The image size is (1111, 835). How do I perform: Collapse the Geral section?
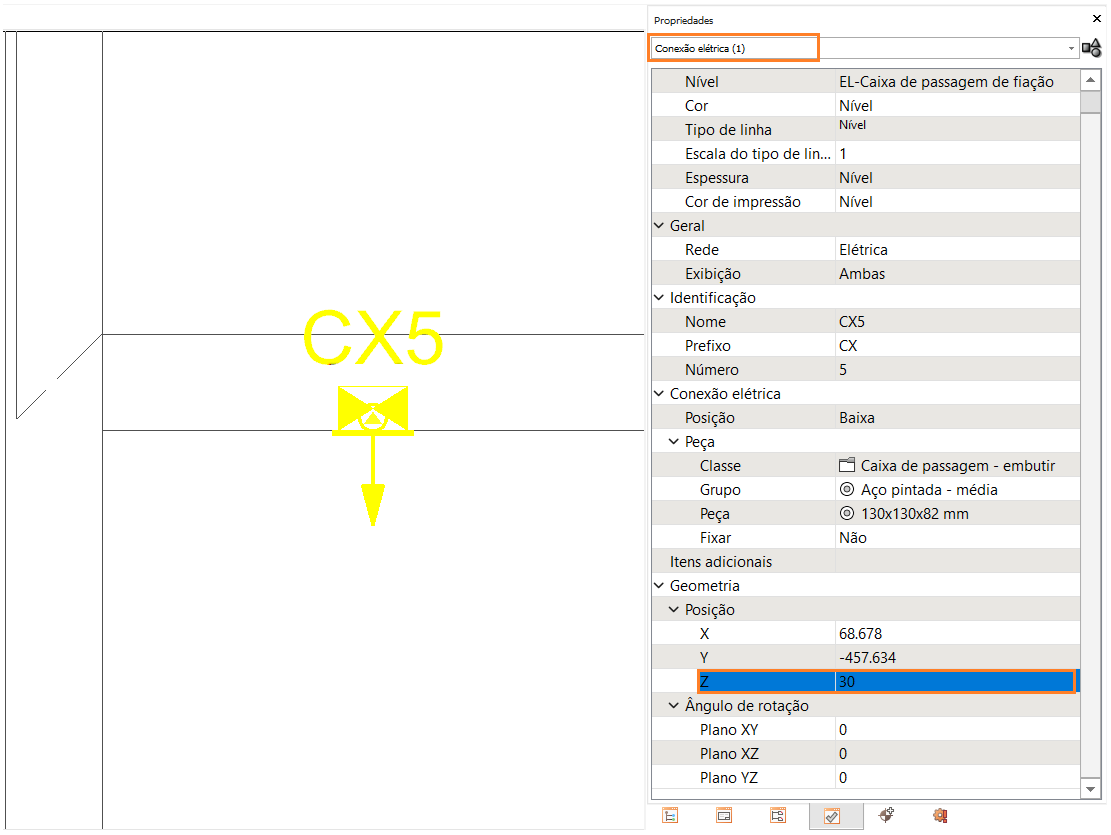point(659,225)
